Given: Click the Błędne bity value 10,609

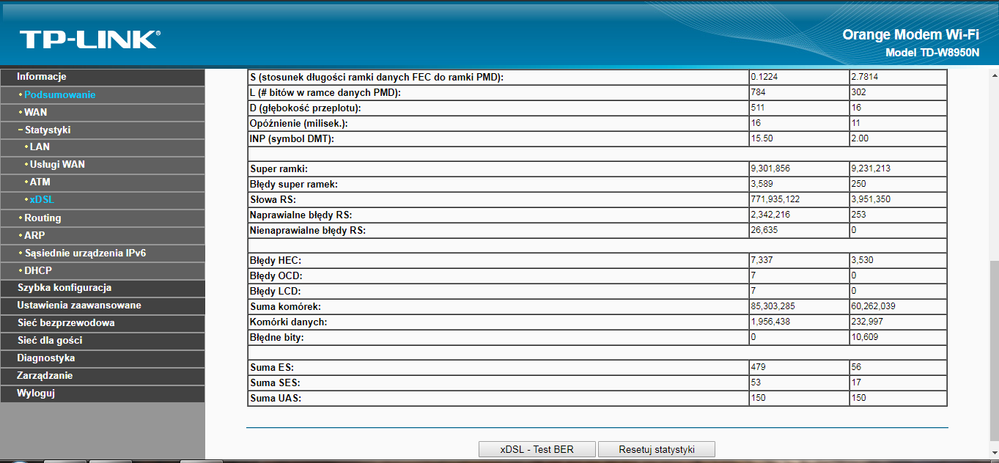Looking at the screenshot, I should click(864, 337).
